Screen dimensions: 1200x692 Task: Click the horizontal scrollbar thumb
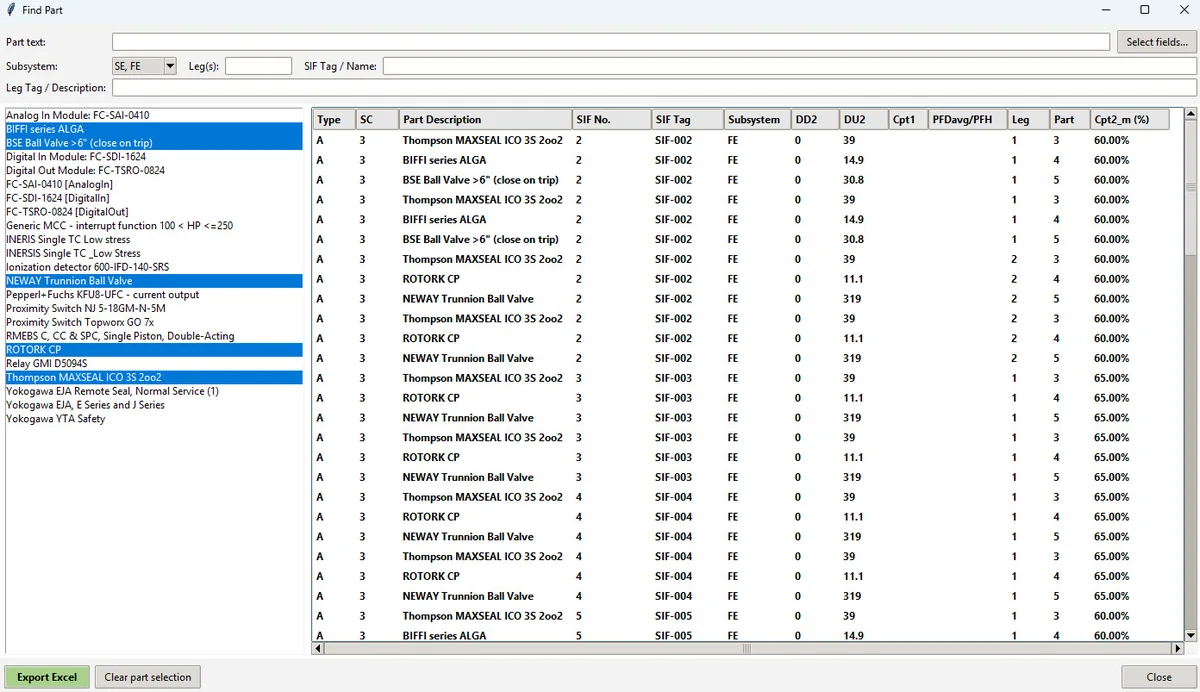[746, 648]
